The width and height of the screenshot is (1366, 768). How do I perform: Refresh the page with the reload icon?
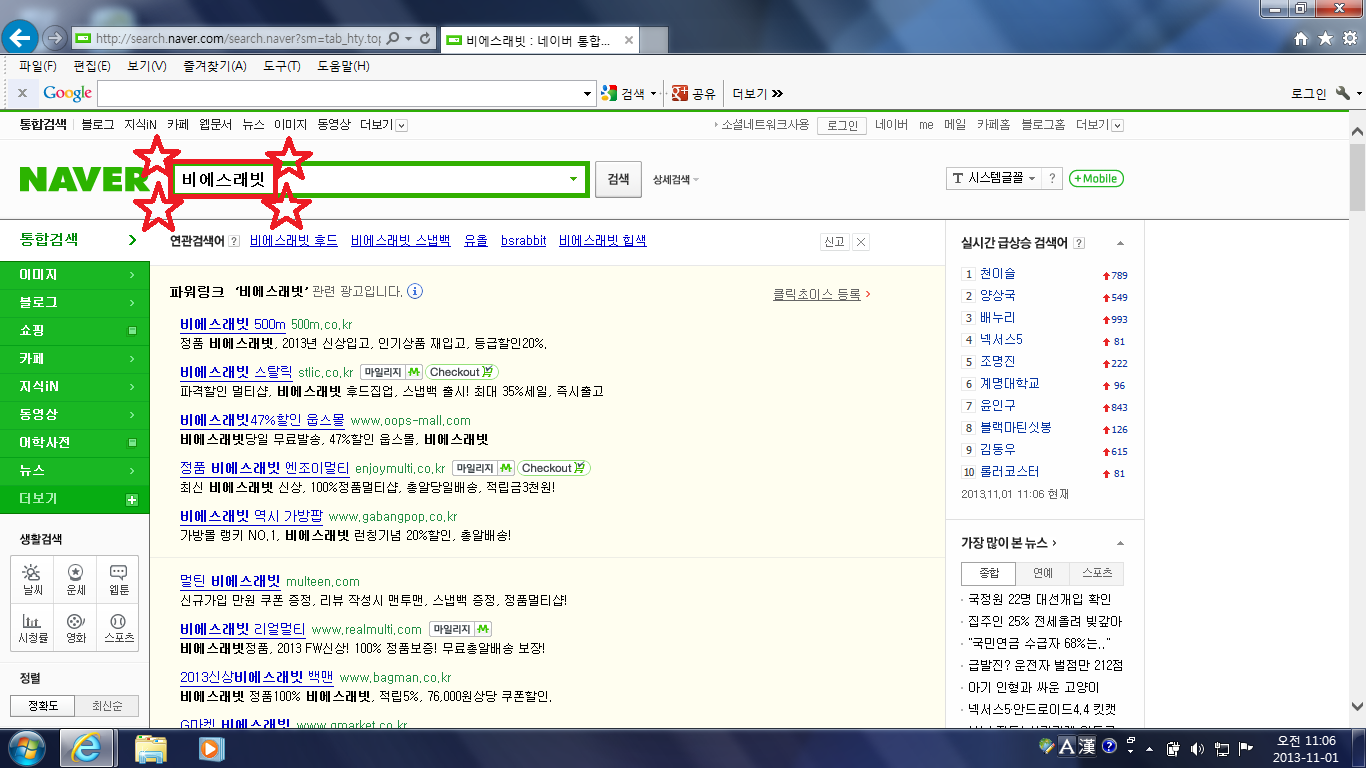(x=425, y=38)
